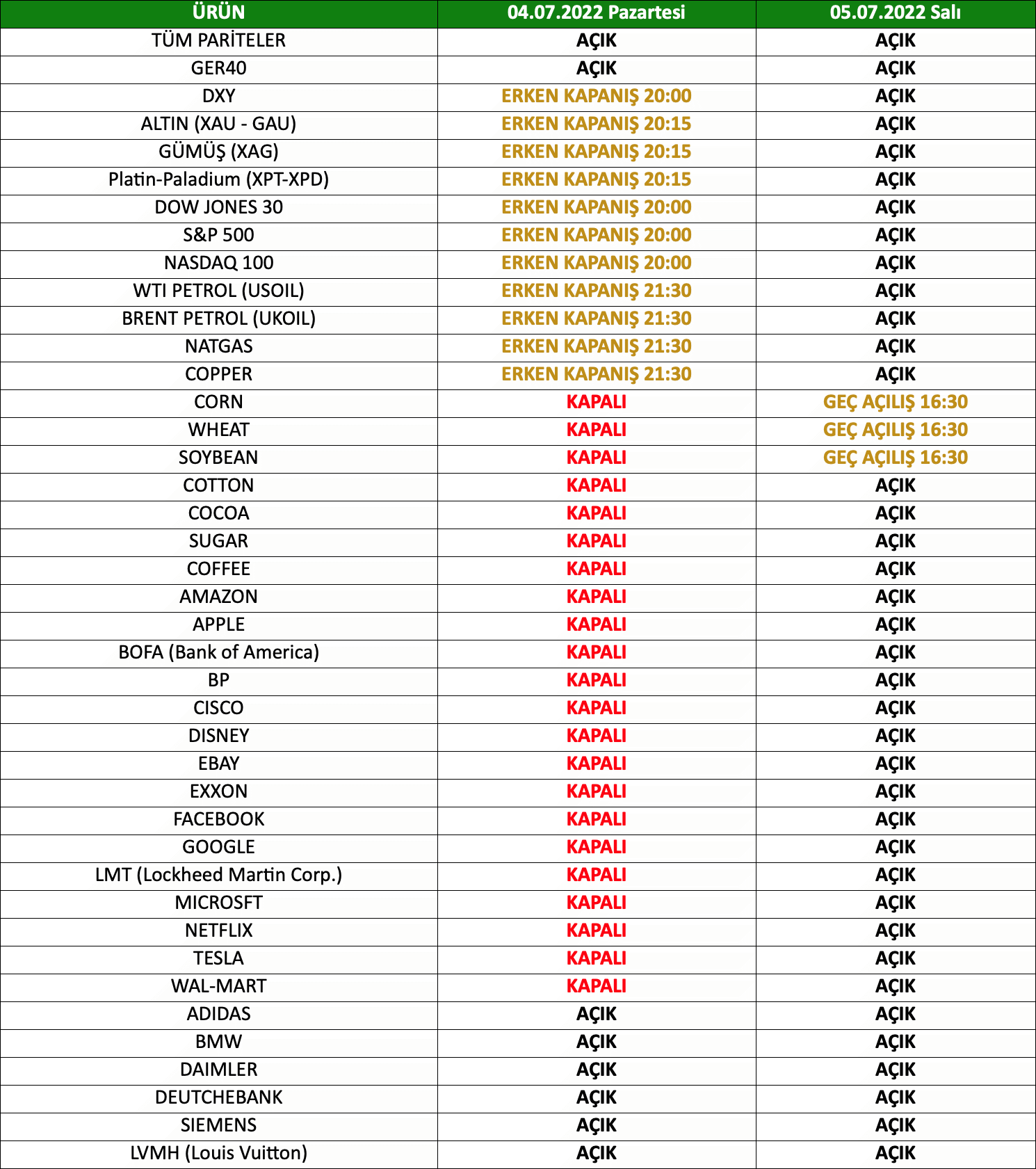This screenshot has width=1036, height=1169.
Task: Click the NASDAQ 100 product cell
Action: (218, 263)
